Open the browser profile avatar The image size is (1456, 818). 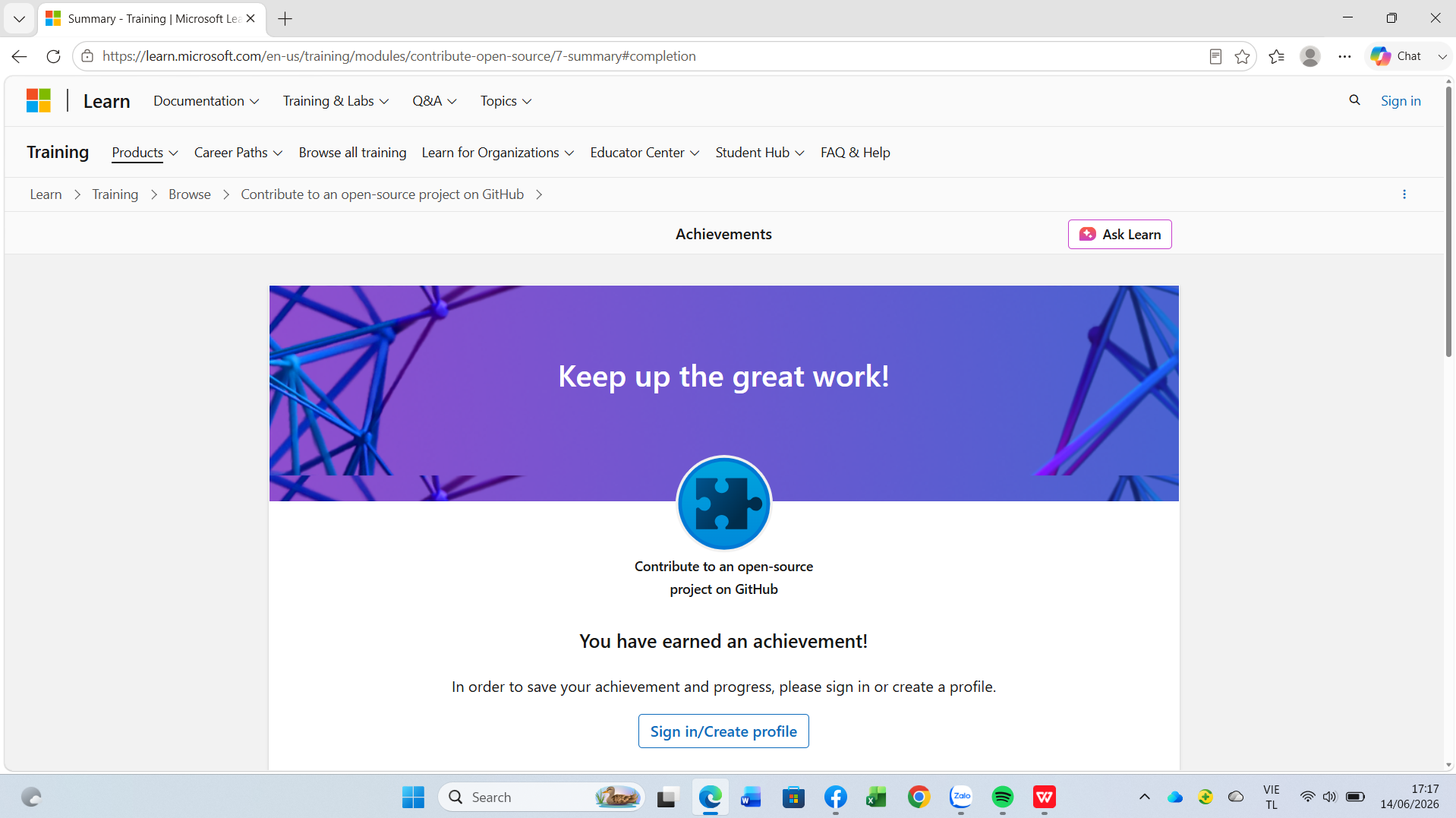pyautogui.click(x=1310, y=56)
